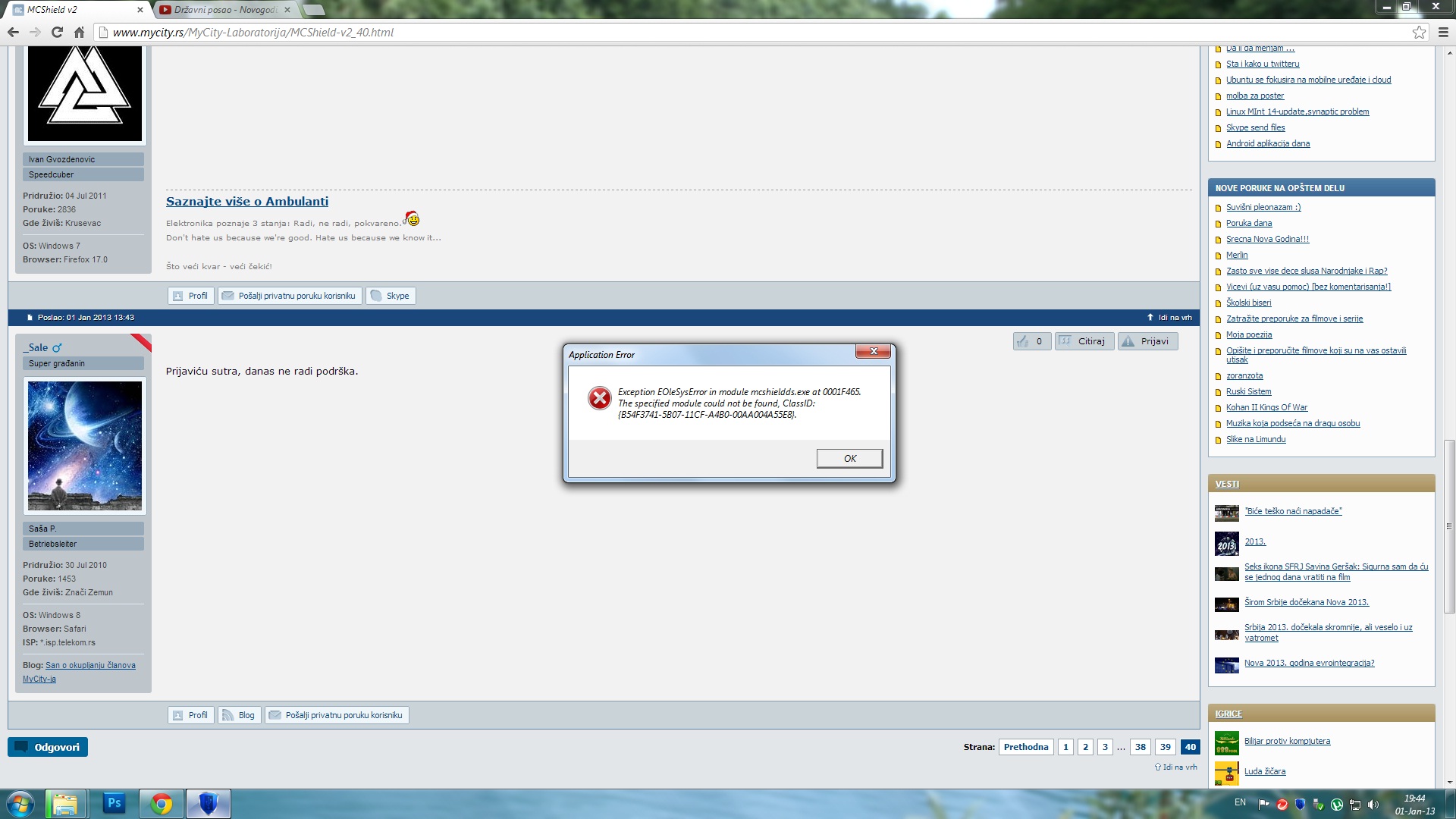Bookmark this page with the star icon
1456x819 pixels.
(1419, 32)
